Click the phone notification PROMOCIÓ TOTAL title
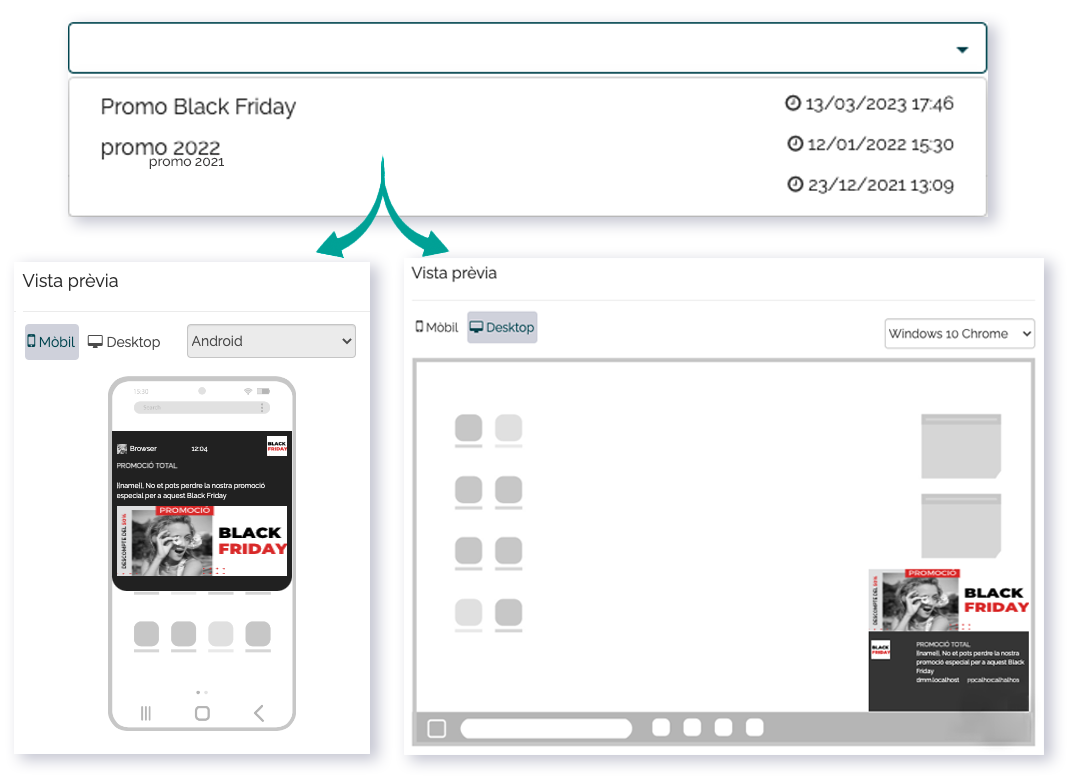 point(147,465)
